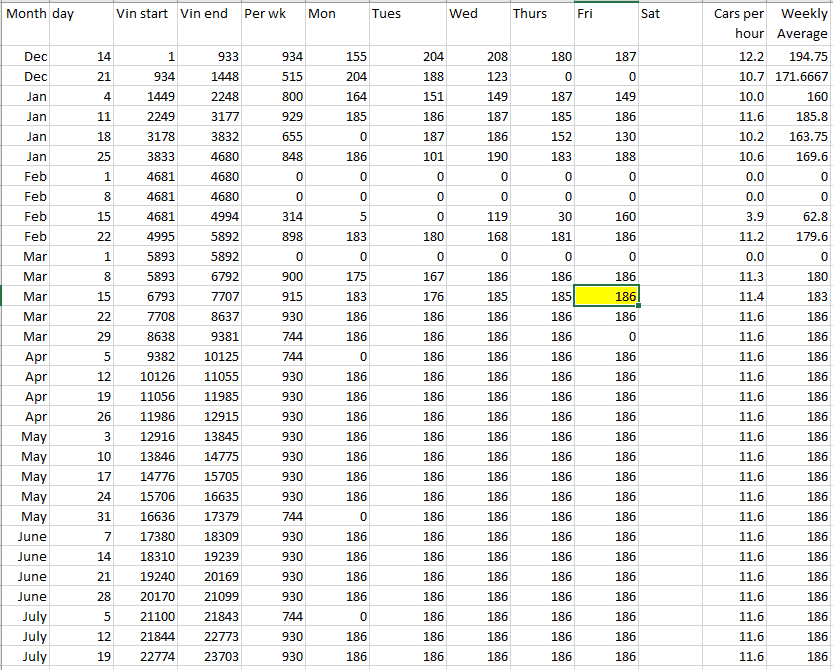Viewport: 833px width, 670px height.
Task: Select the cell showing 171.6667
Action: (802, 77)
